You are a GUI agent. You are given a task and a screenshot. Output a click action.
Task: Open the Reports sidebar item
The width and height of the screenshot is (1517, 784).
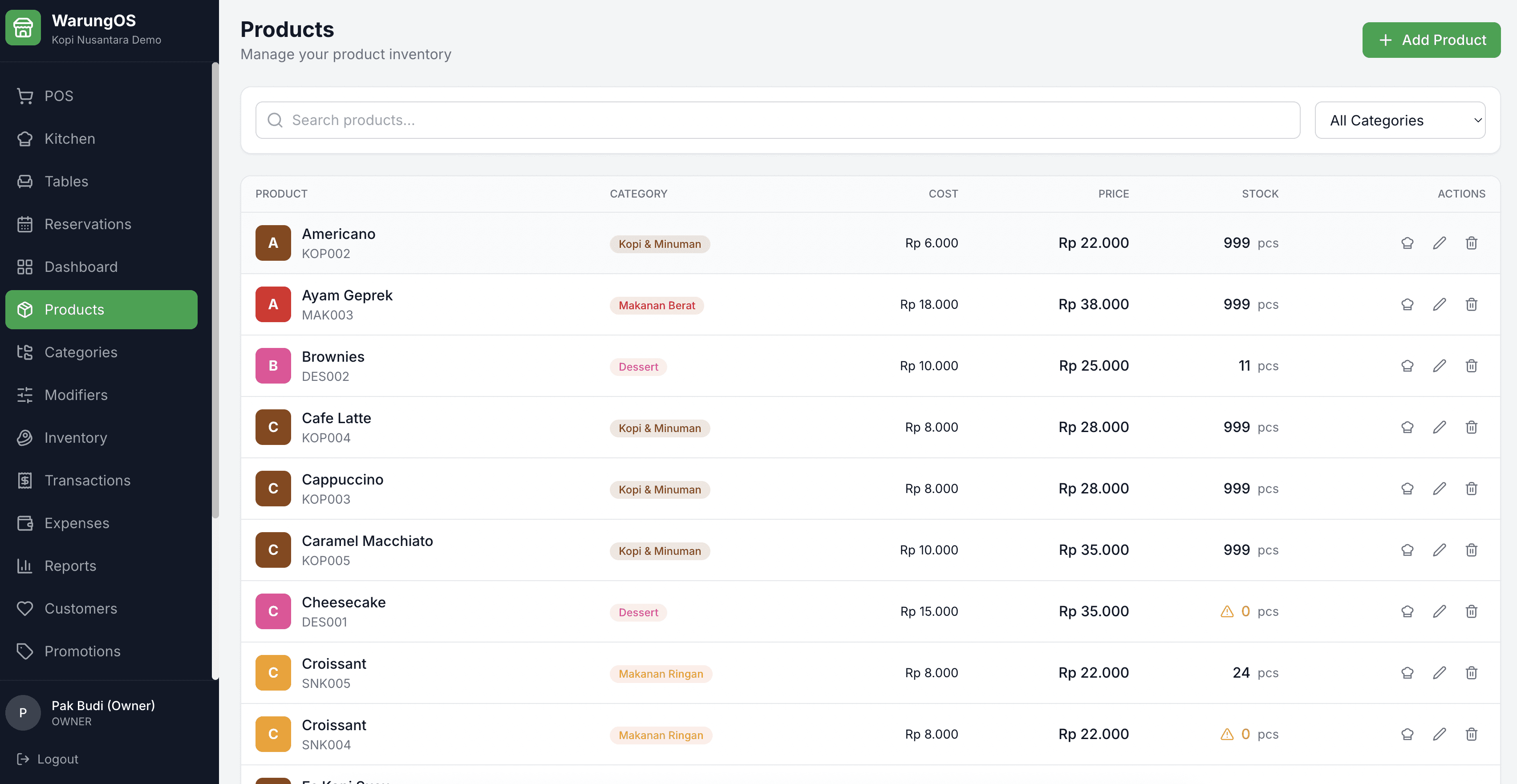[x=70, y=566]
